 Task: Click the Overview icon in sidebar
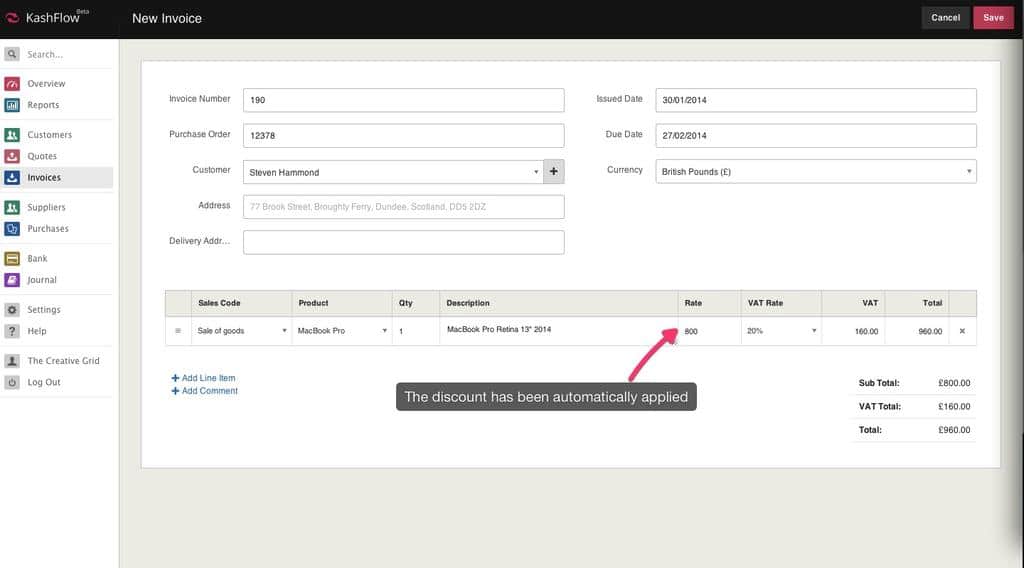(12, 84)
